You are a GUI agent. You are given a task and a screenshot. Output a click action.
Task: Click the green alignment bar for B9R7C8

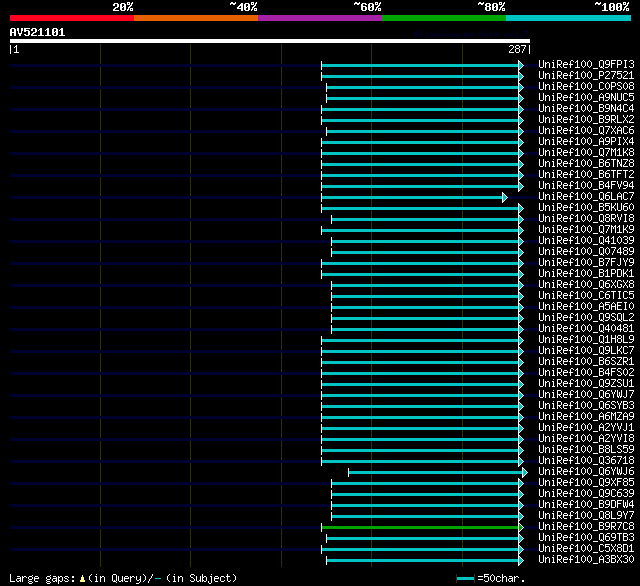pos(420,528)
